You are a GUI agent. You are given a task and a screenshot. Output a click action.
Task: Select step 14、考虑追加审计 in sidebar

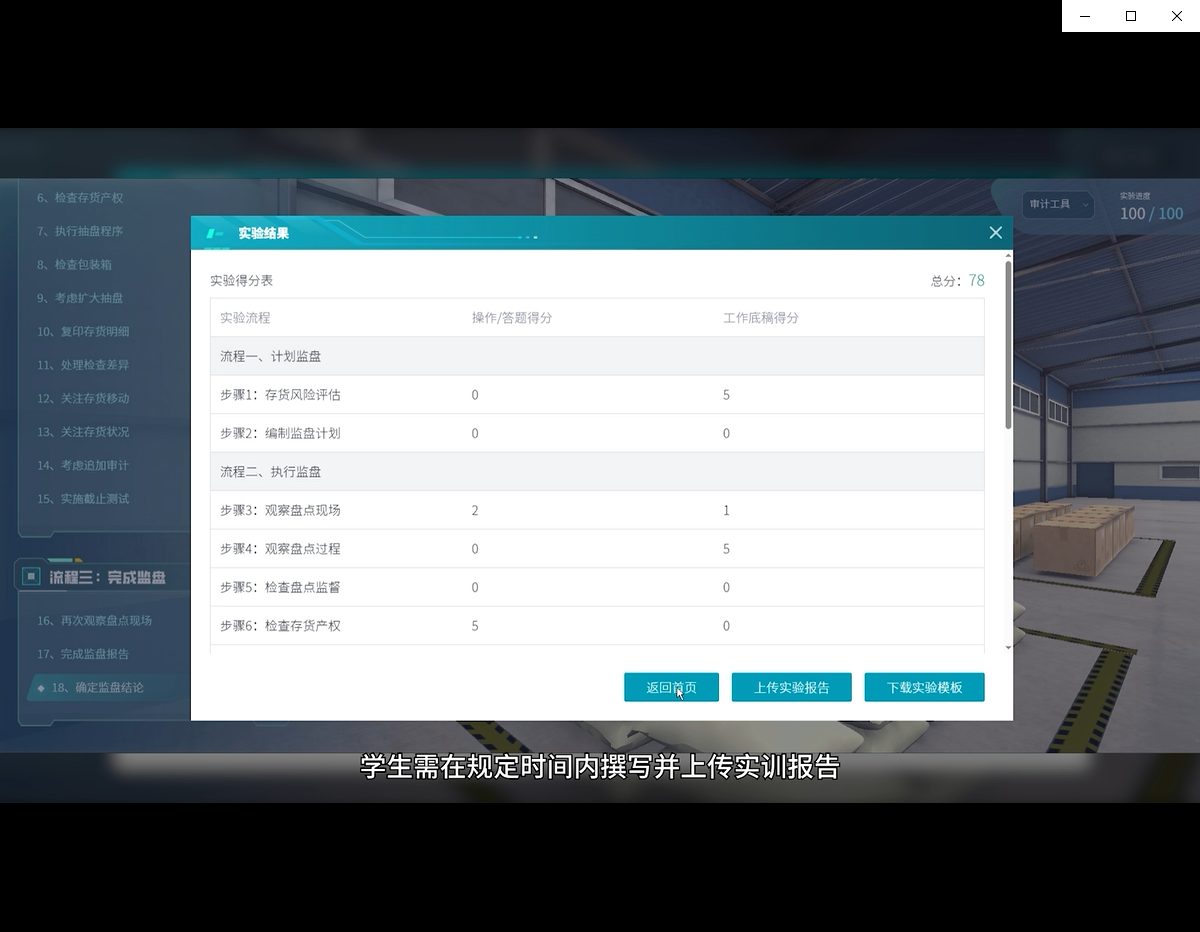(x=83, y=465)
